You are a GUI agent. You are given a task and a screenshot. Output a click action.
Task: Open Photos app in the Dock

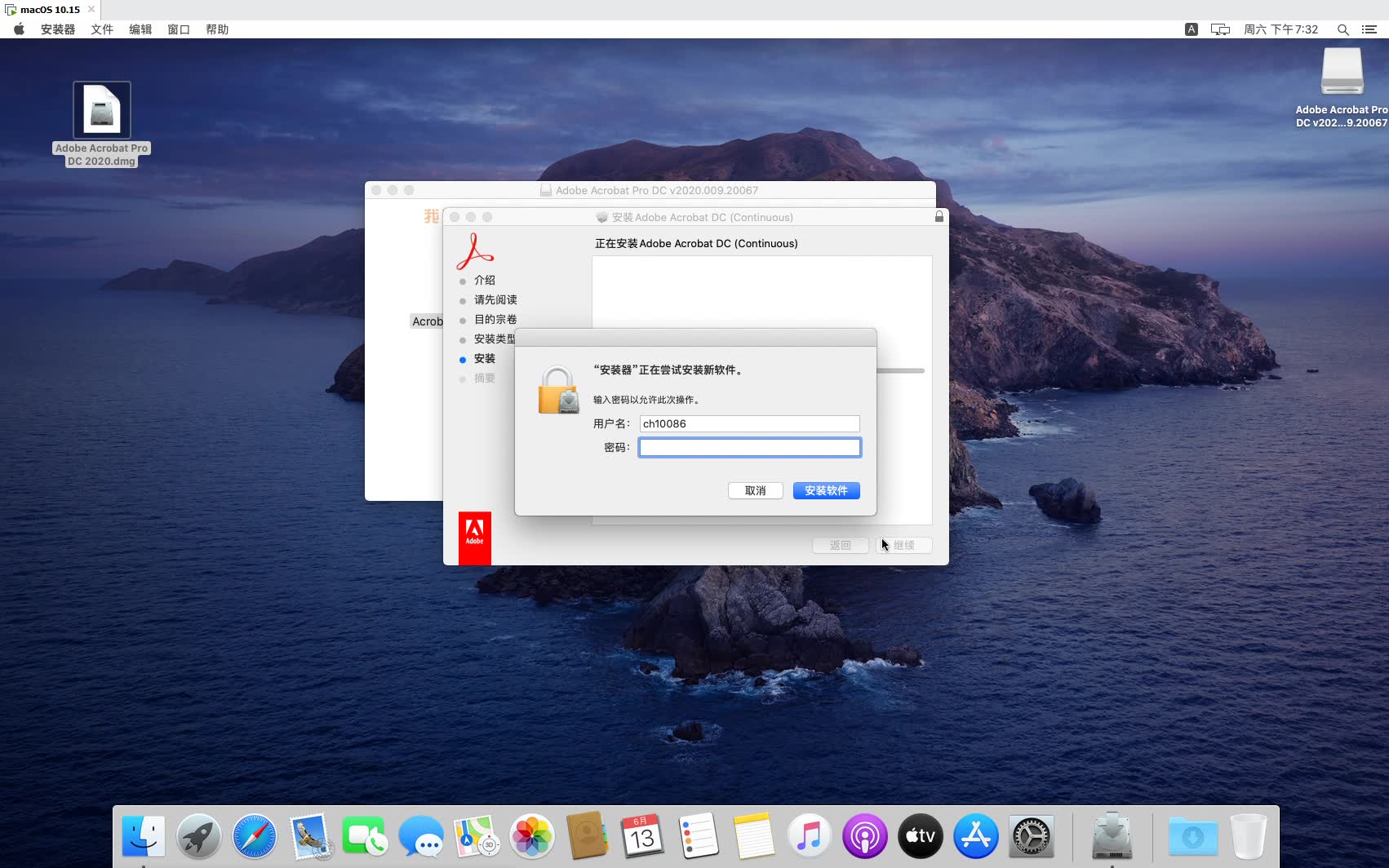coord(532,836)
